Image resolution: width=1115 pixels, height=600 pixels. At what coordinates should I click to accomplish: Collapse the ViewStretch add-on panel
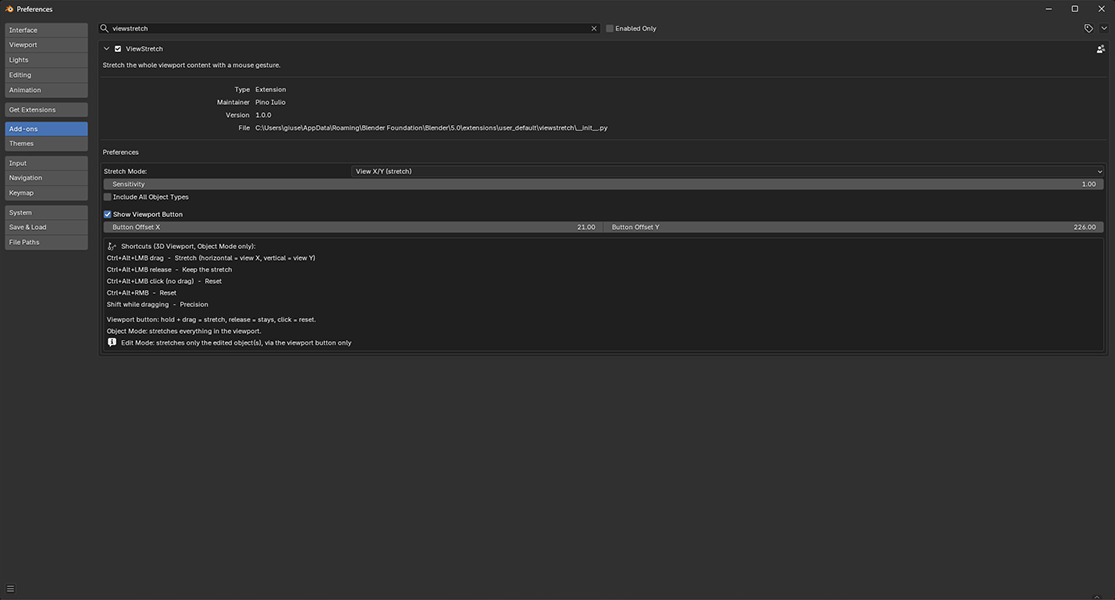(x=107, y=49)
